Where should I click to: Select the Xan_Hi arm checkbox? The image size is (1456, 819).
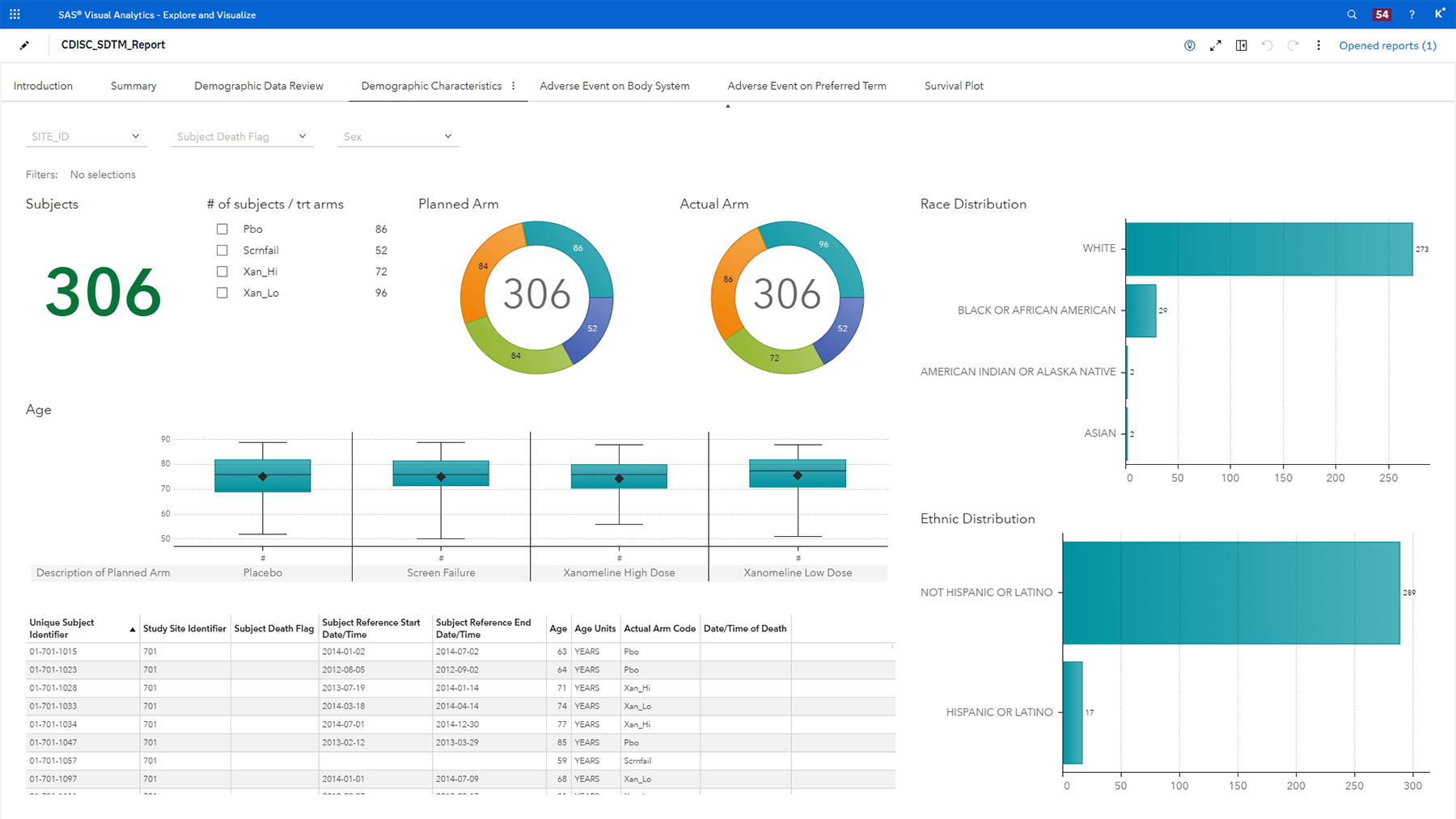click(x=222, y=271)
